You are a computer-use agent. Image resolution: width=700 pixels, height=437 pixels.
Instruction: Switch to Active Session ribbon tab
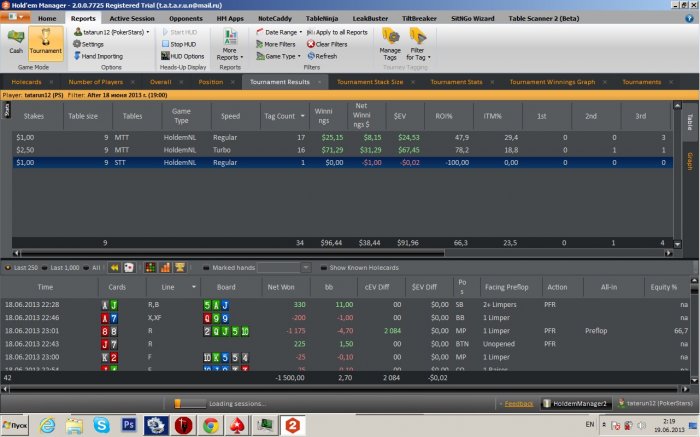132,18
